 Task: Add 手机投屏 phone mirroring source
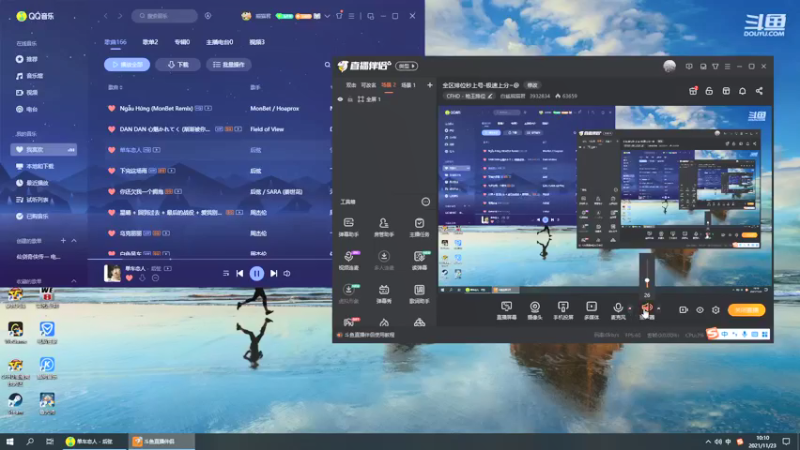pyautogui.click(x=563, y=310)
